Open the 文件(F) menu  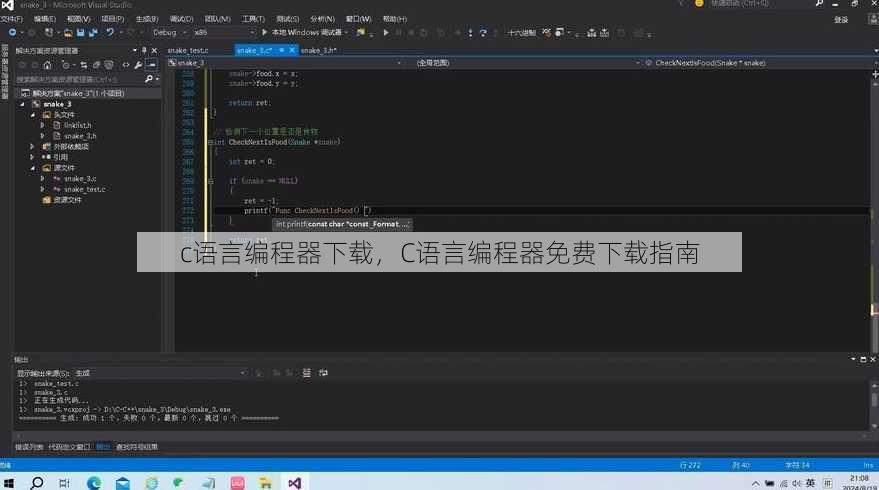[11, 19]
